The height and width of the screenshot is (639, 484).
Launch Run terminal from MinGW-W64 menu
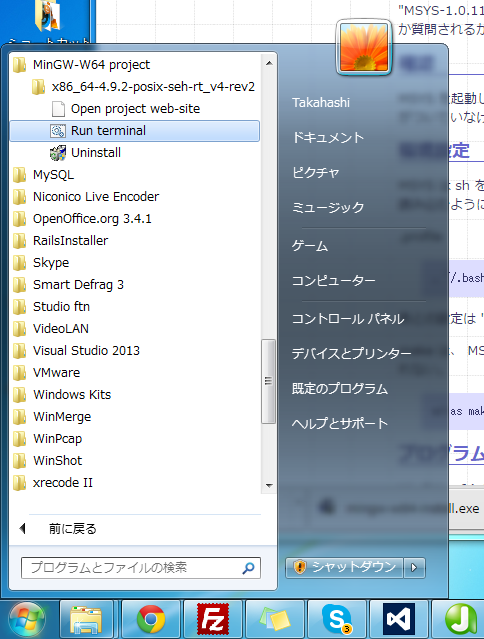click(134, 131)
